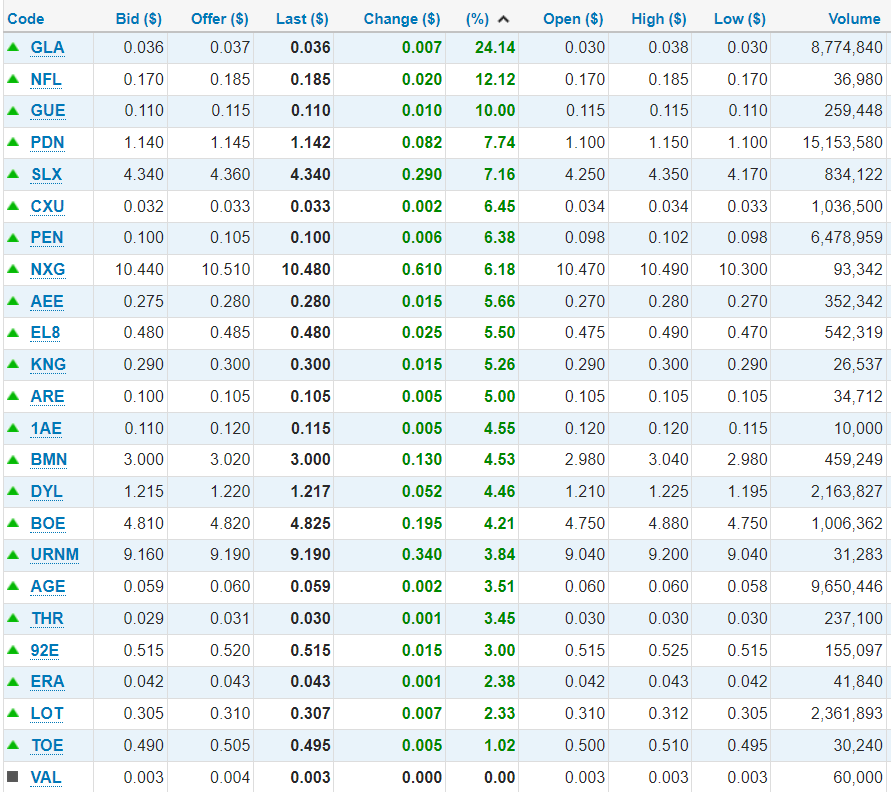The height and width of the screenshot is (792, 891).
Task: Open the EL8 stock code link
Action: pos(45,332)
